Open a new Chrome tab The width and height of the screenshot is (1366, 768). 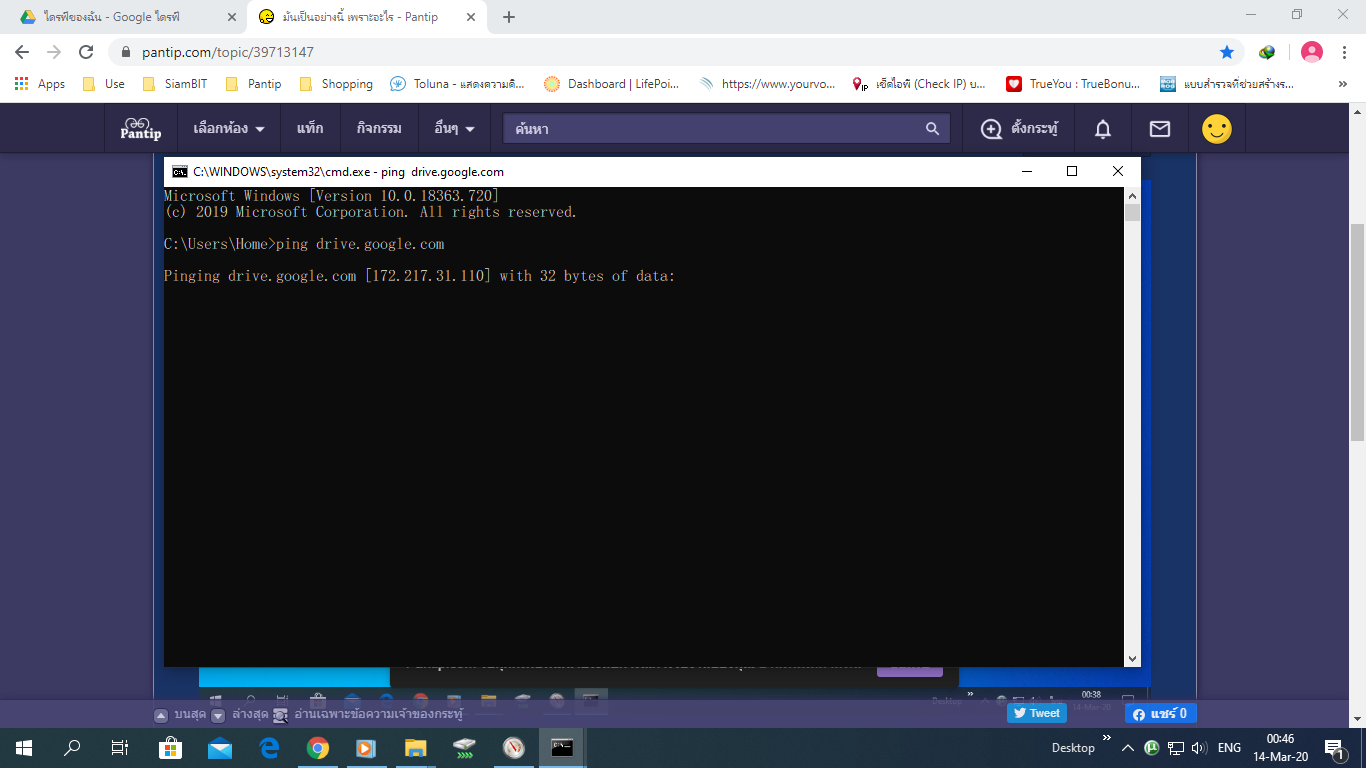pos(509,17)
